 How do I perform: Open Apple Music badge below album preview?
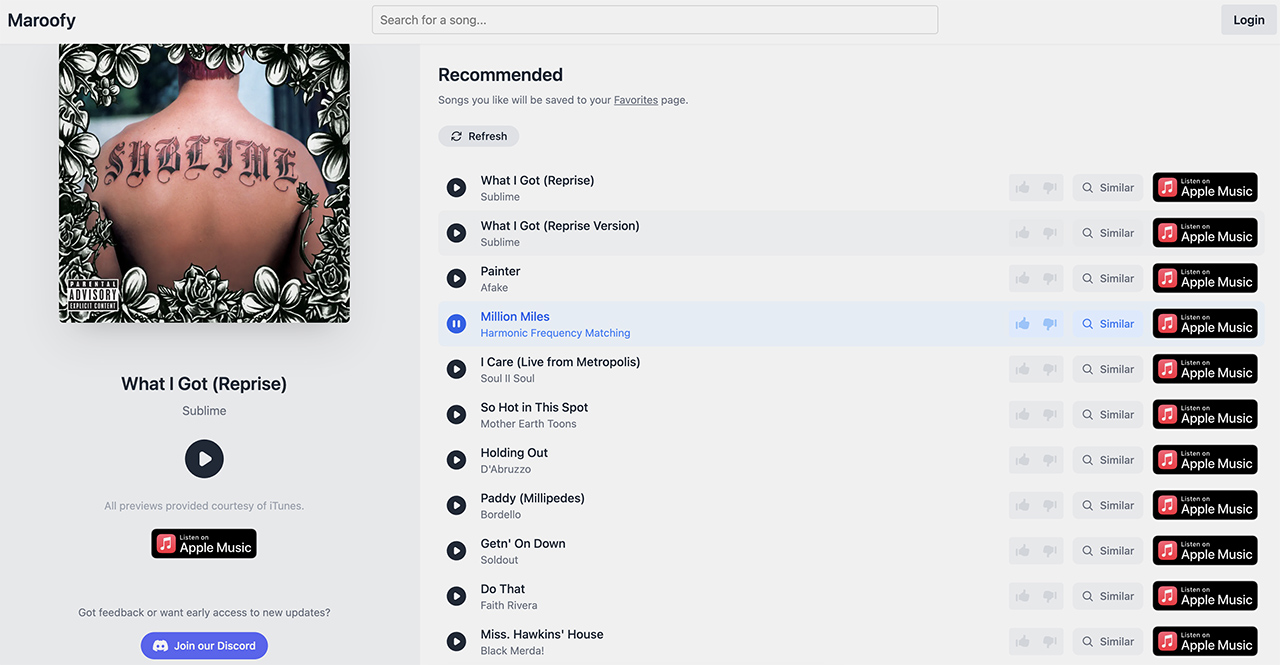(204, 543)
